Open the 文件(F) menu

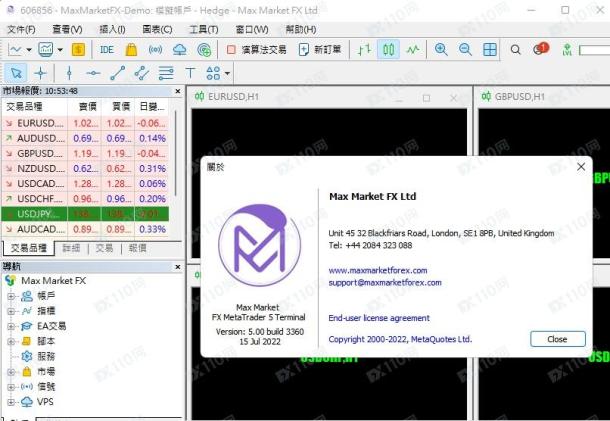(21, 30)
